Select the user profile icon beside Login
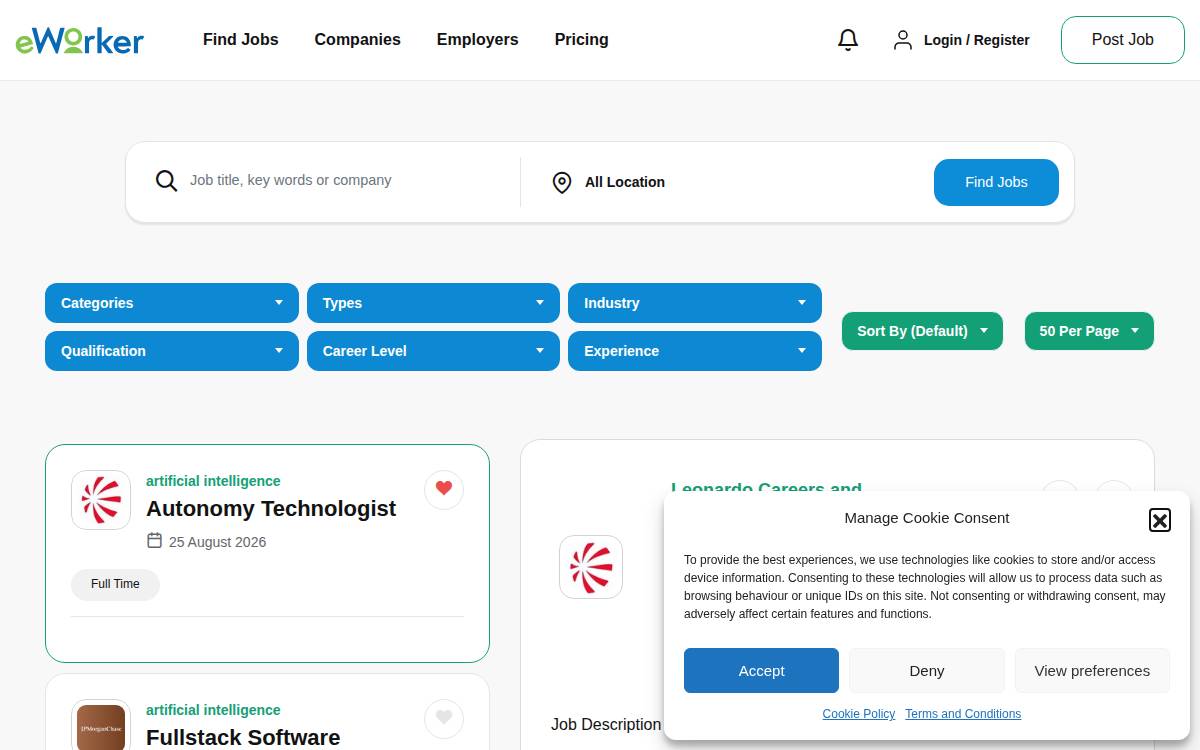1200x750 pixels. tap(903, 40)
